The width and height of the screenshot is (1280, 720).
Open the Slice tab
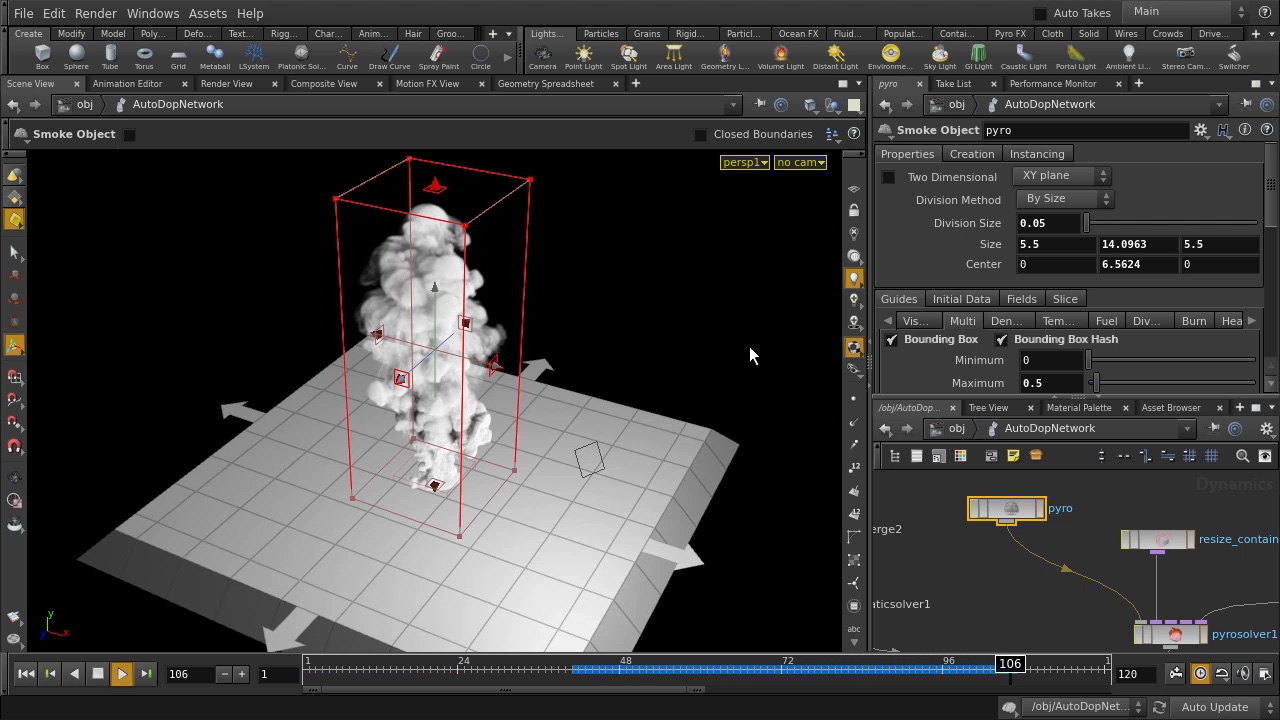(x=1065, y=299)
